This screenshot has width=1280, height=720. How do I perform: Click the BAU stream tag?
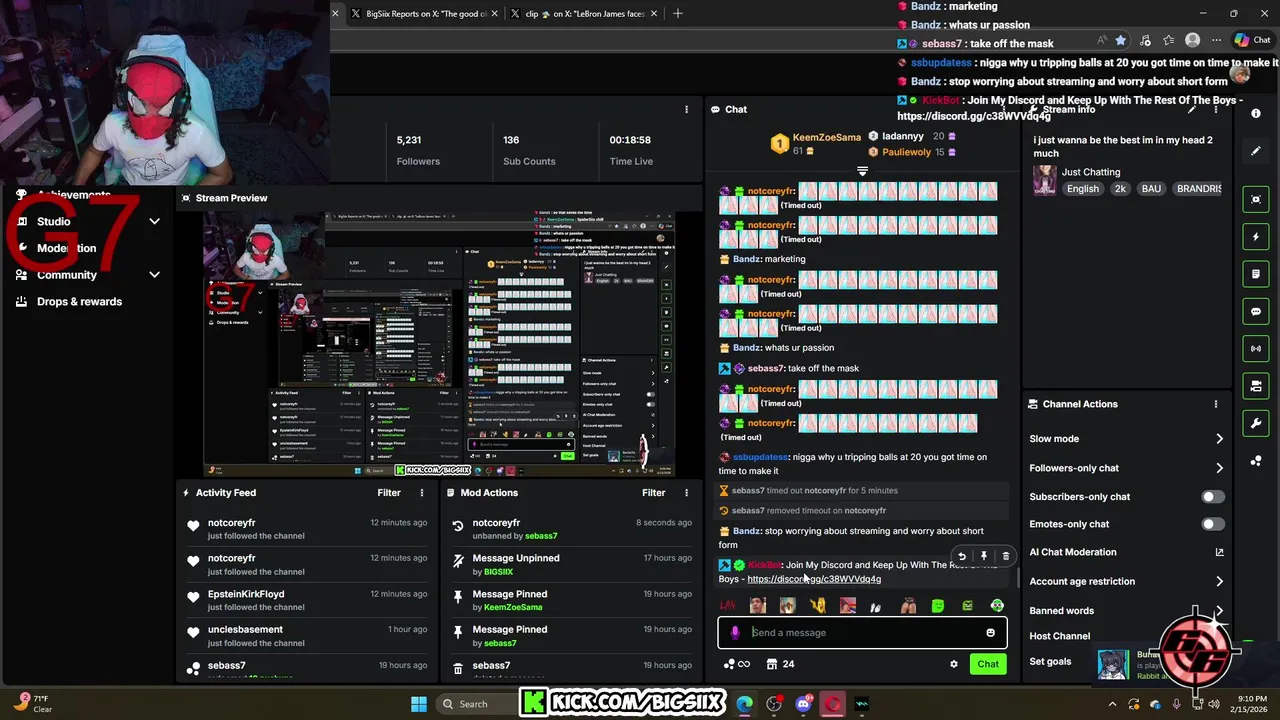pos(1151,189)
